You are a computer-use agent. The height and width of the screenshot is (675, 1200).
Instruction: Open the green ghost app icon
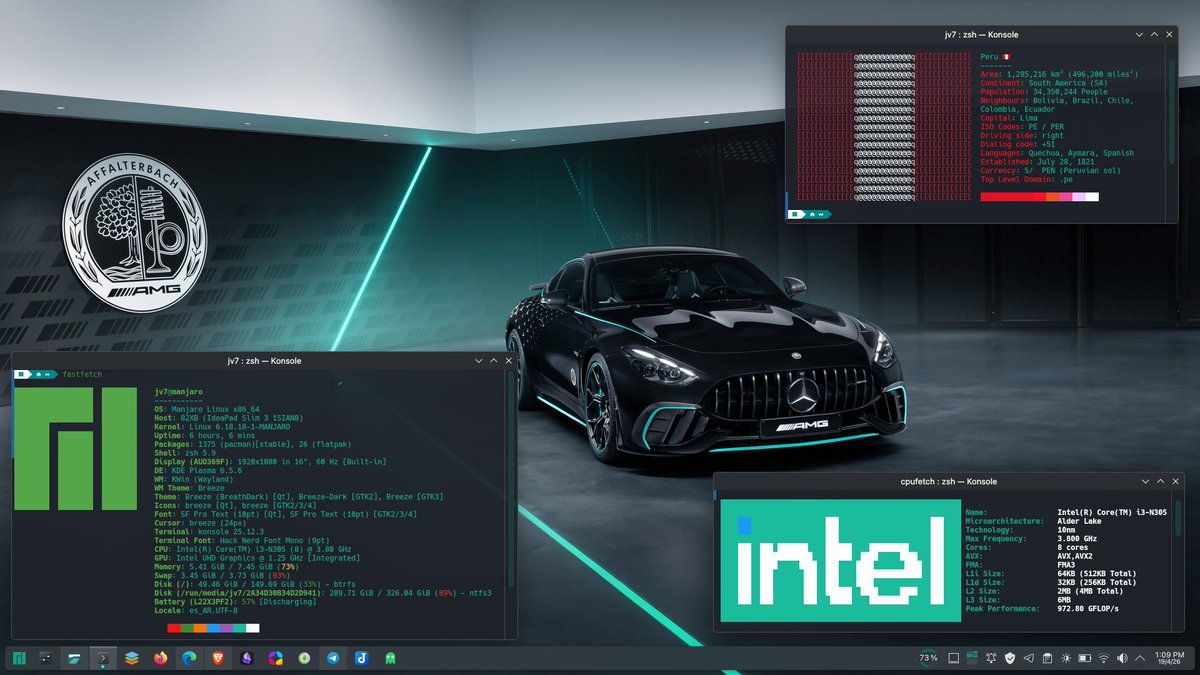(390, 658)
